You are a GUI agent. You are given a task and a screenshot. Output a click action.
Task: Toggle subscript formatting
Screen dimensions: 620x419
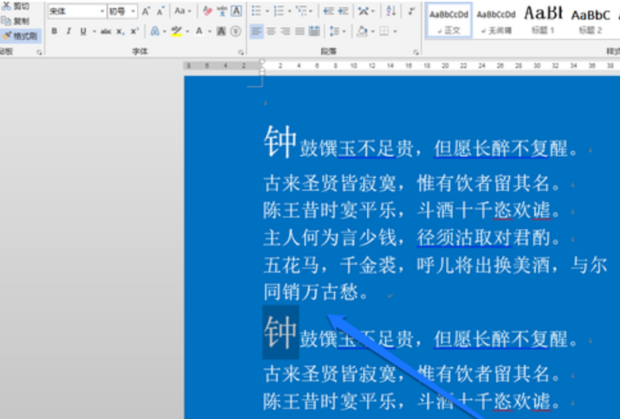[120, 31]
